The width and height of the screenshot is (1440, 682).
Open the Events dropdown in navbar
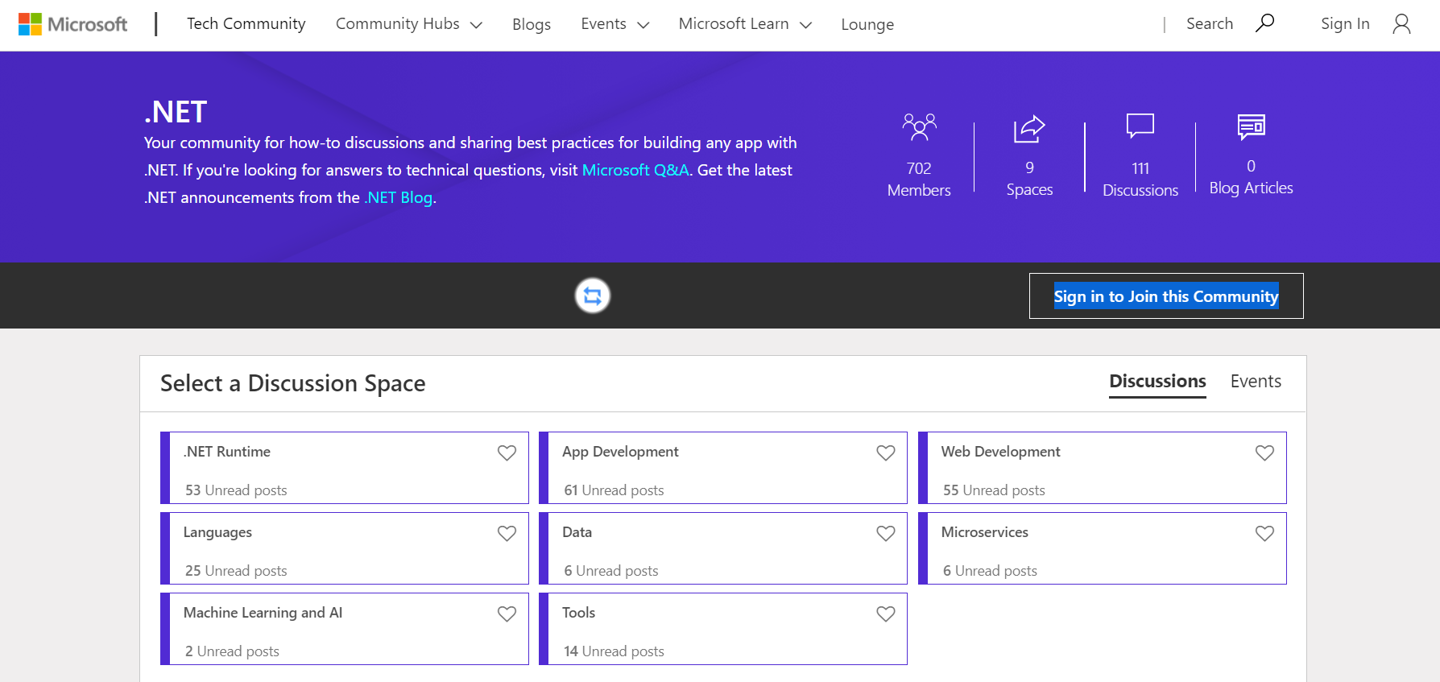click(x=614, y=24)
